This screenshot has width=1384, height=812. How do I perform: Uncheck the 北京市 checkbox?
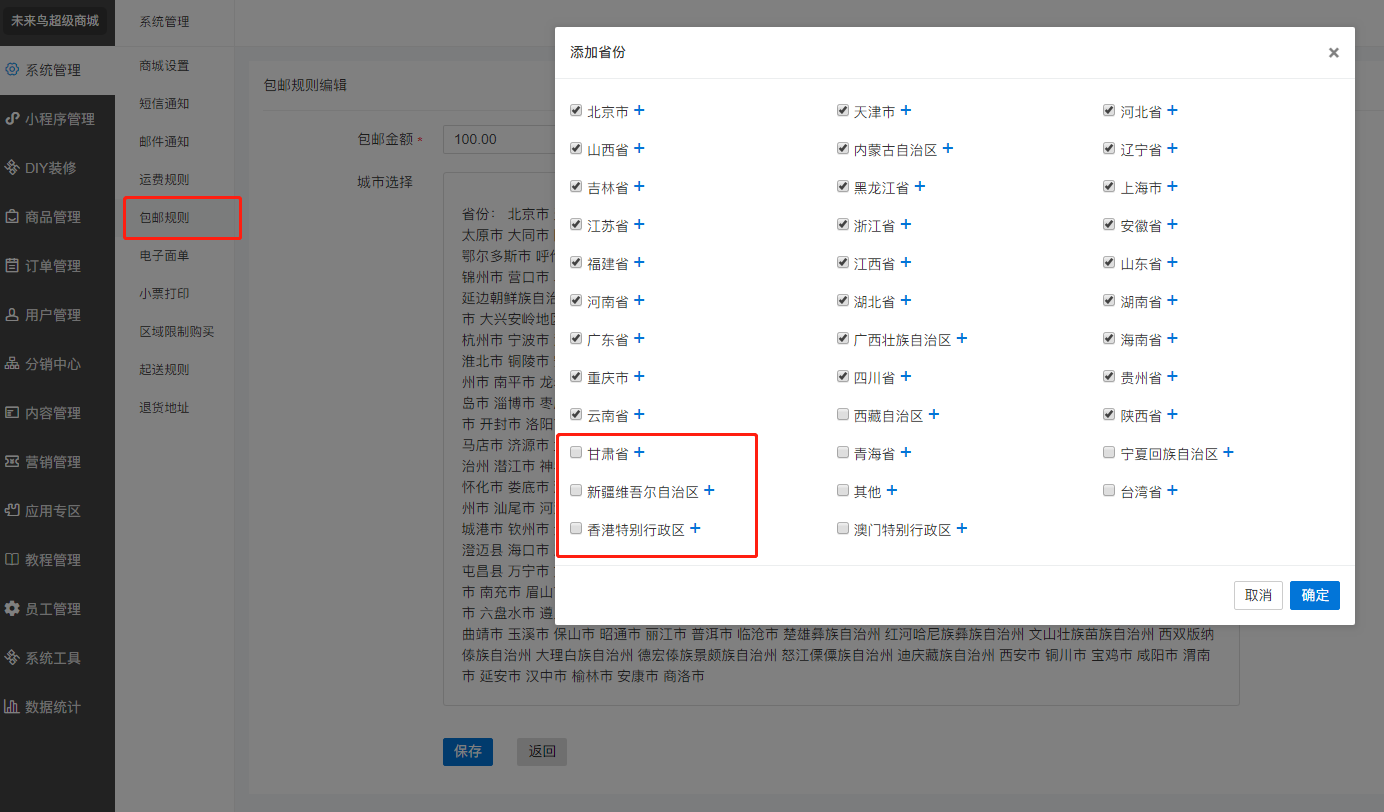(x=576, y=111)
